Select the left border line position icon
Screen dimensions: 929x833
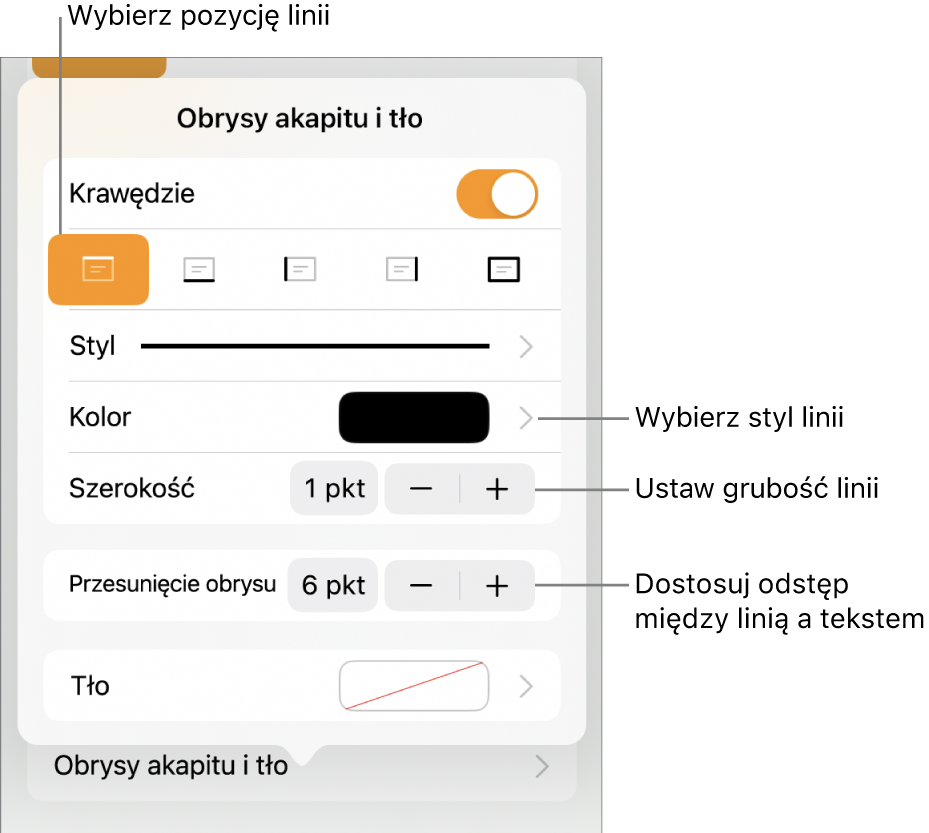tap(300, 270)
